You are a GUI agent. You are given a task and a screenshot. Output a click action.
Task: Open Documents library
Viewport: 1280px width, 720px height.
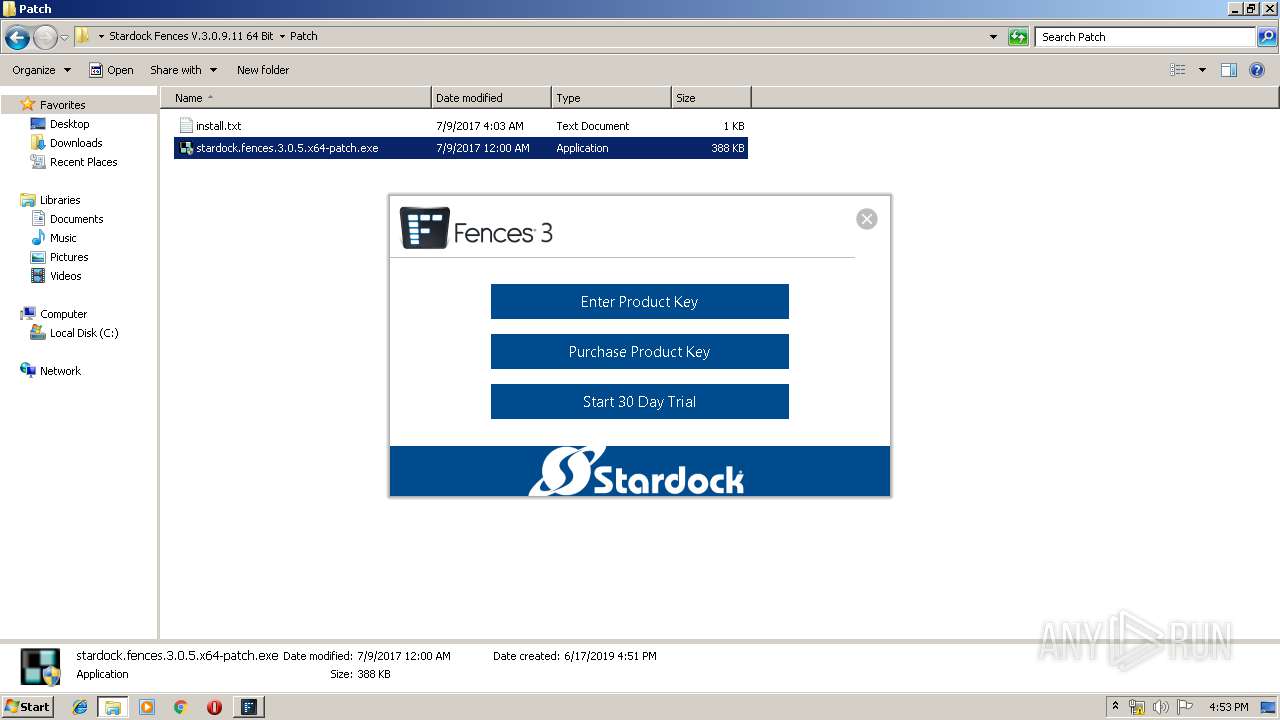click(x=76, y=219)
